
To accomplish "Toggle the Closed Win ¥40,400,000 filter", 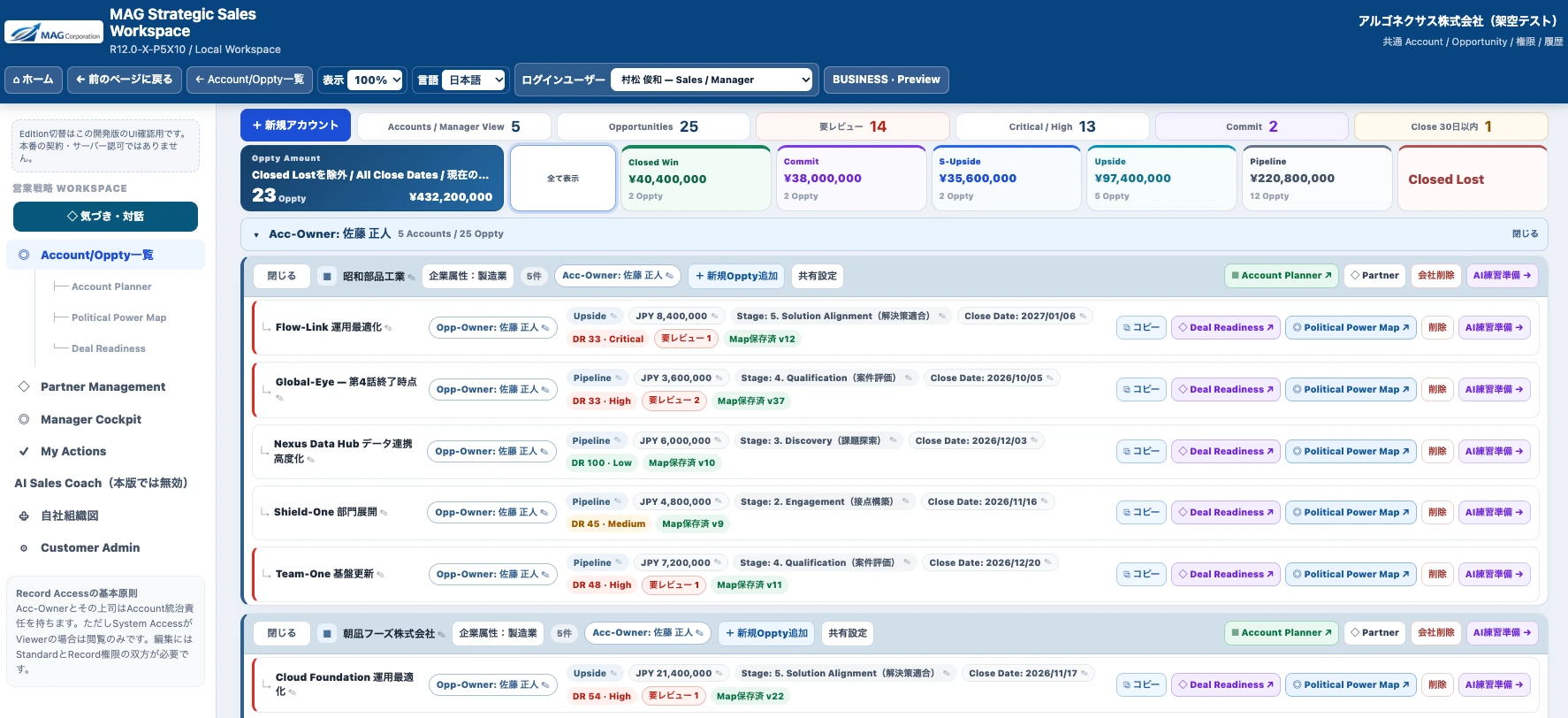I will point(695,179).
